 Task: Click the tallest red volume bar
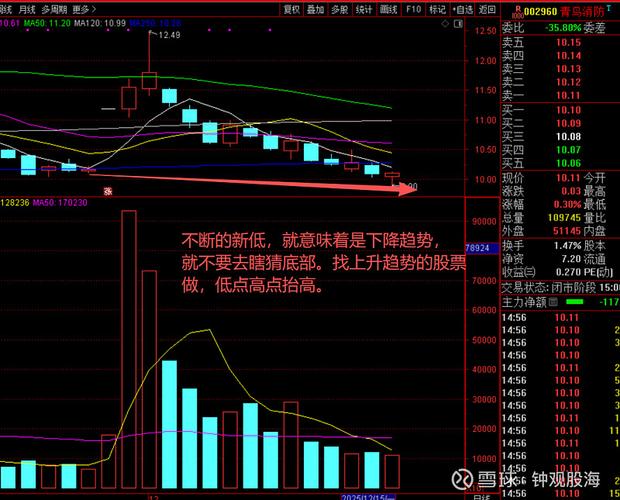129,349
